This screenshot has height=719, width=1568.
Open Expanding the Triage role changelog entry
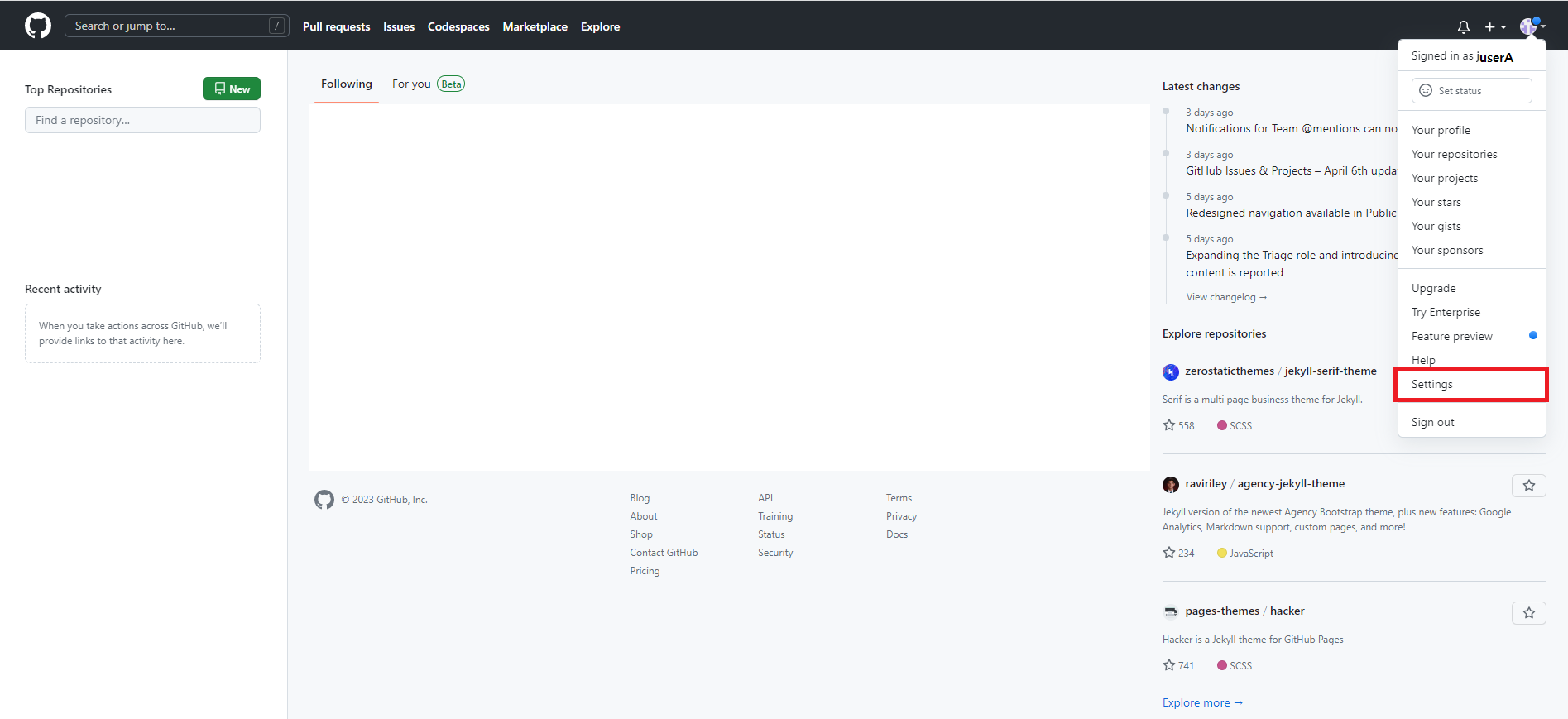pyautogui.click(x=1291, y=264)
